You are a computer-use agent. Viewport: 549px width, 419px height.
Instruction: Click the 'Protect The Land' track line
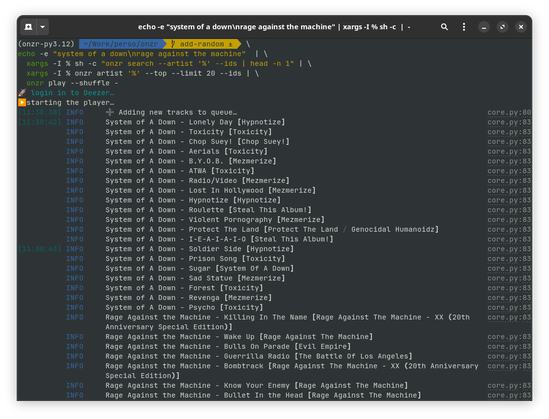point(272,230)
